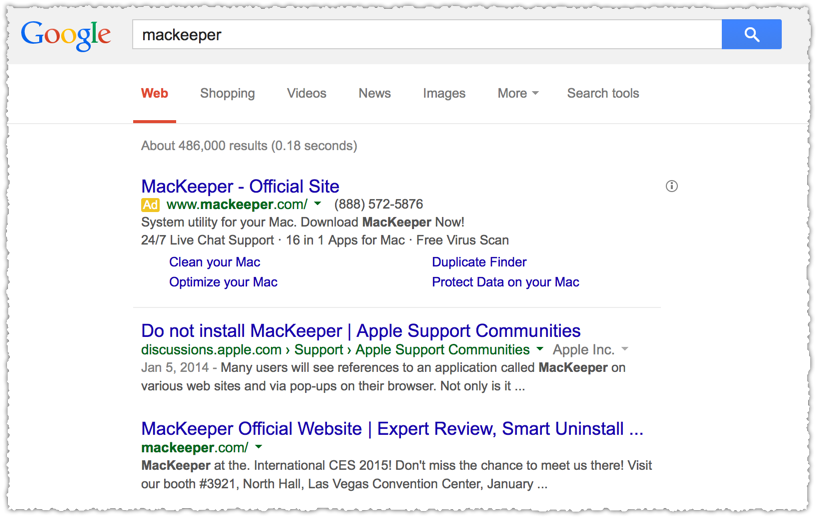Click the 24/7 Live Chat Support text
816x517 pixels.
pos(207,240)
